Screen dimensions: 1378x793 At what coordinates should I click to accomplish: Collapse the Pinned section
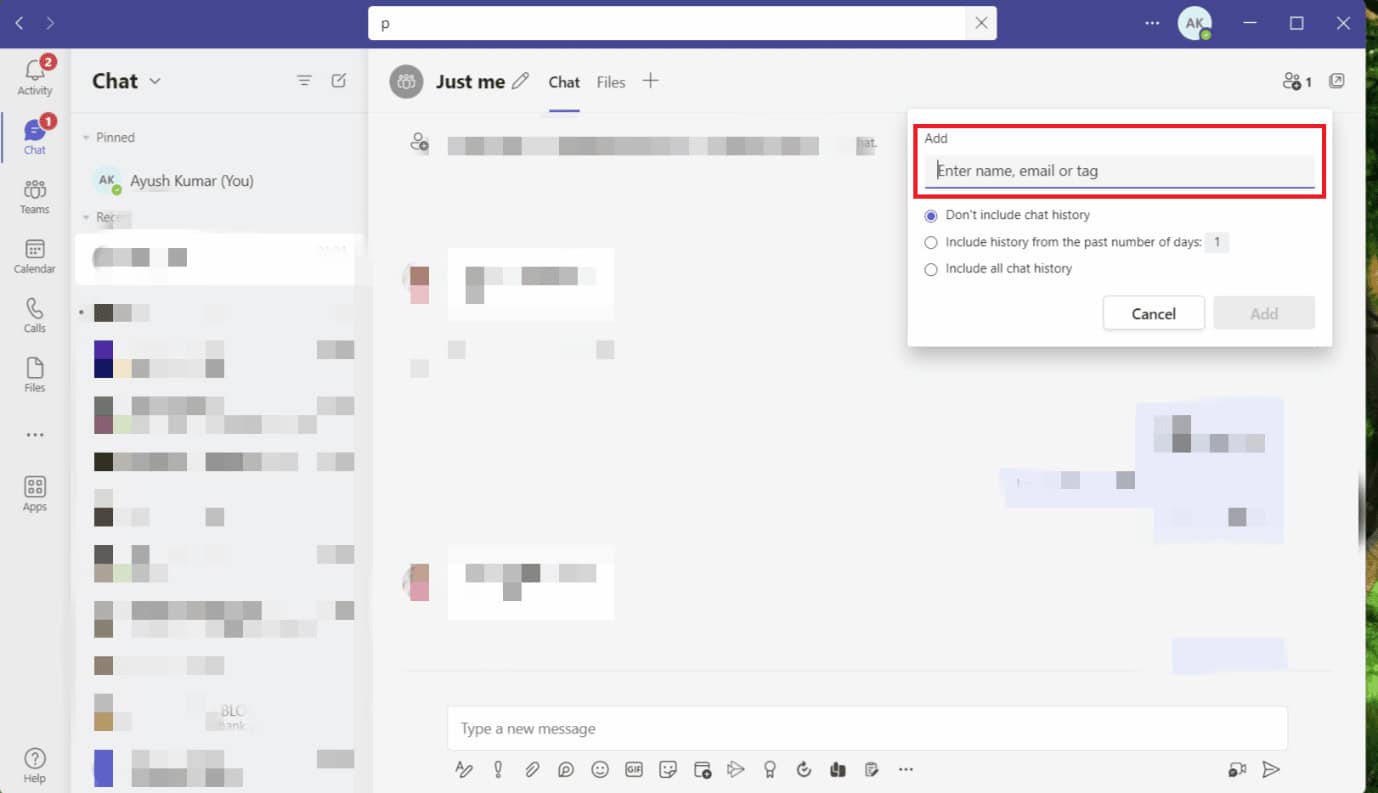[86, 138]
